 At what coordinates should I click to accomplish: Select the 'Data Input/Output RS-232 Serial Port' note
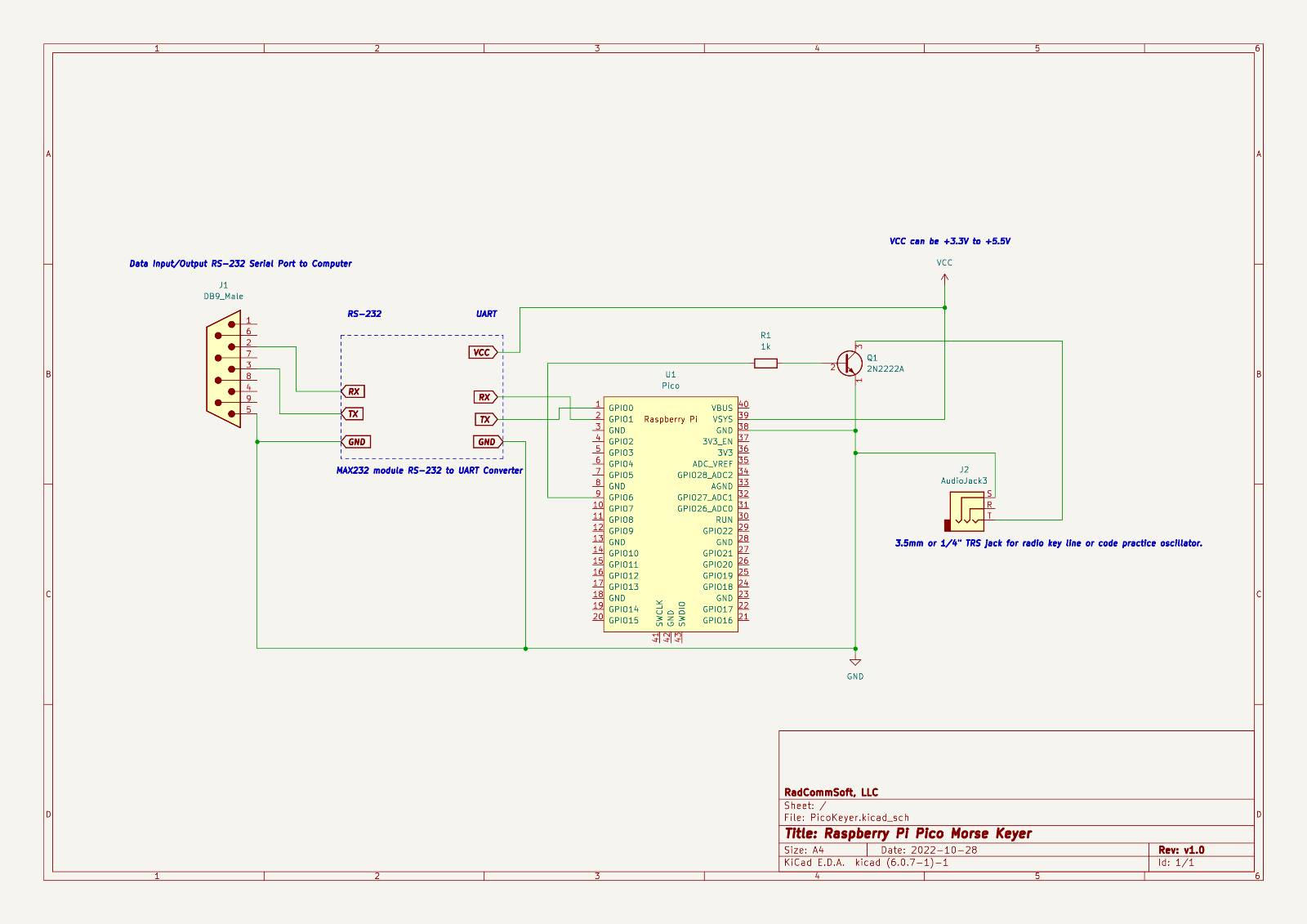pyautogui.click(x=241, y=264)
